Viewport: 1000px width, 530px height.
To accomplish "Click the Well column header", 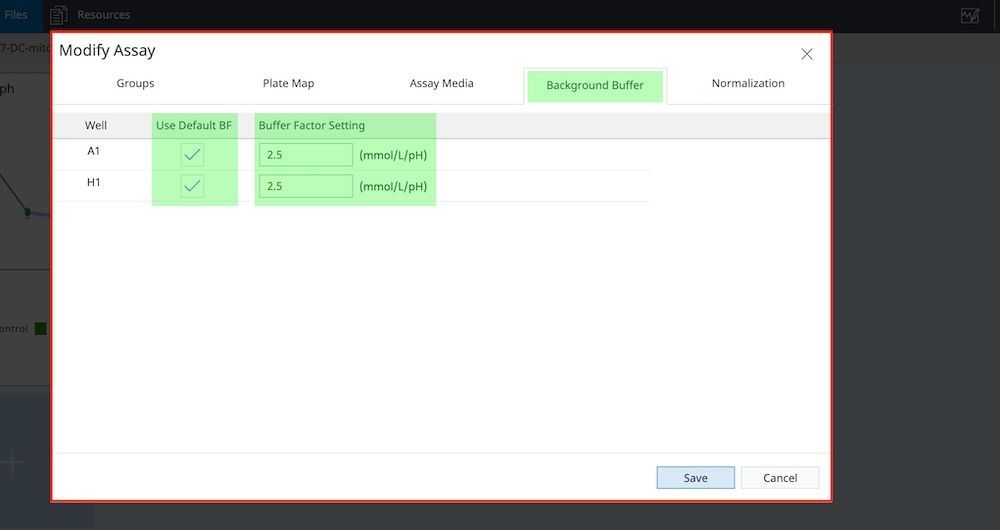I will 96,126.
